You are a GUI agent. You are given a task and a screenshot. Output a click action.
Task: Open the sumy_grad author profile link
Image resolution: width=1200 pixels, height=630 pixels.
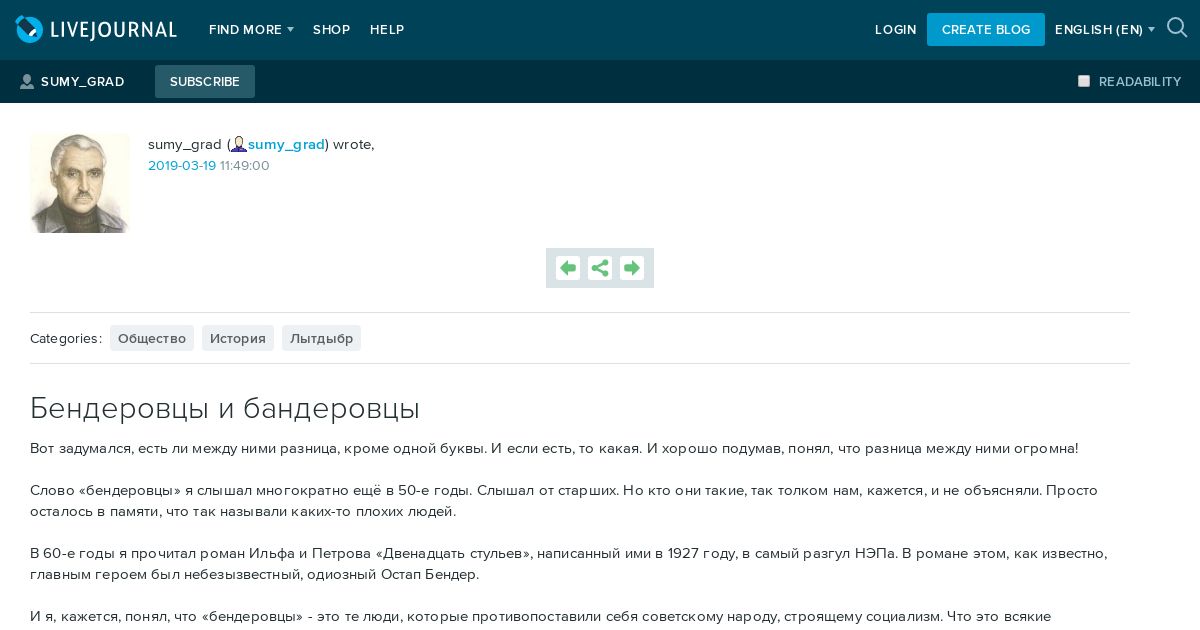[x=286, y=144]
